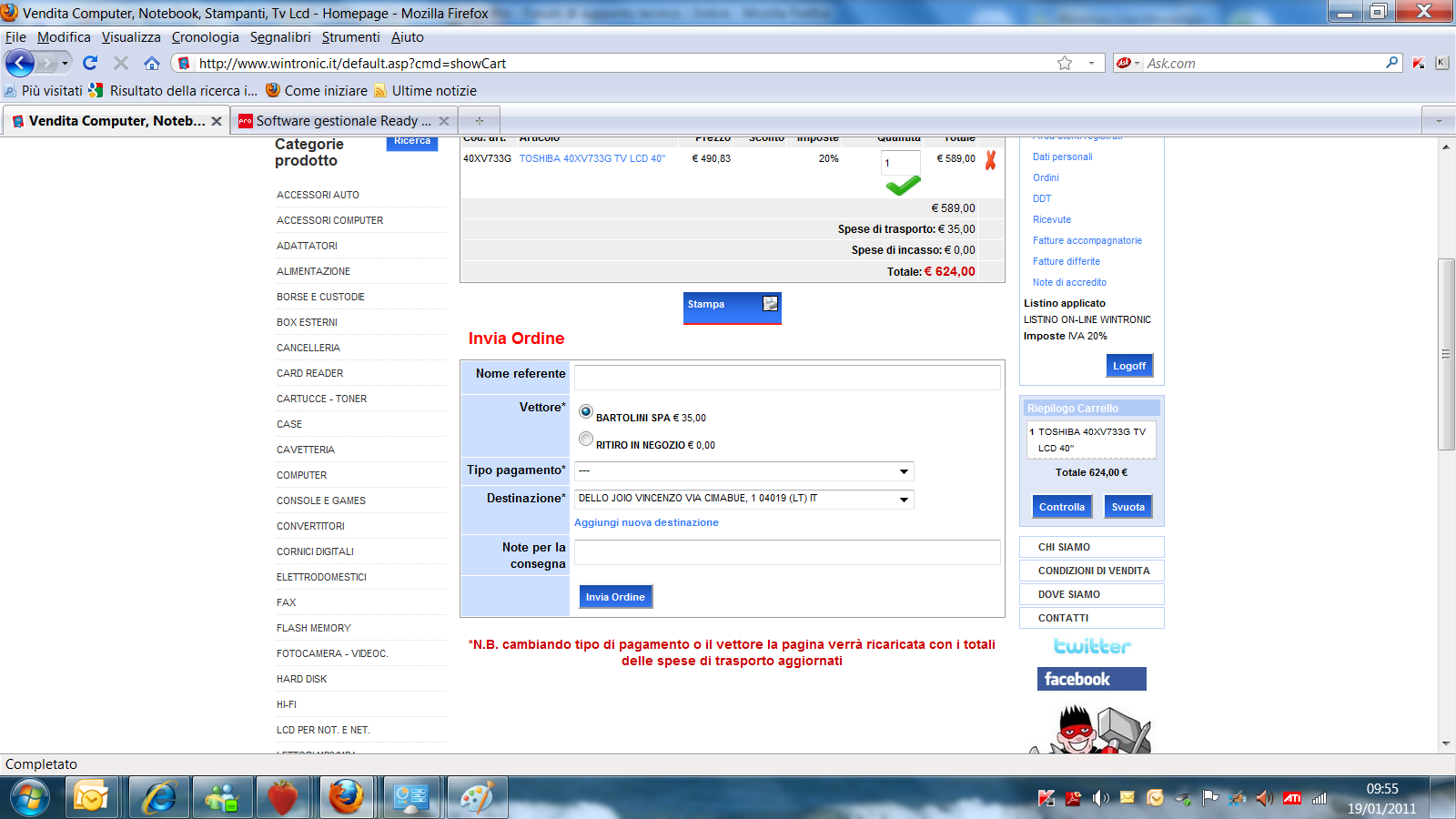Click the search magnifier in Ask.com box
Screen dimensions: 1456x819
[1391, 63]
